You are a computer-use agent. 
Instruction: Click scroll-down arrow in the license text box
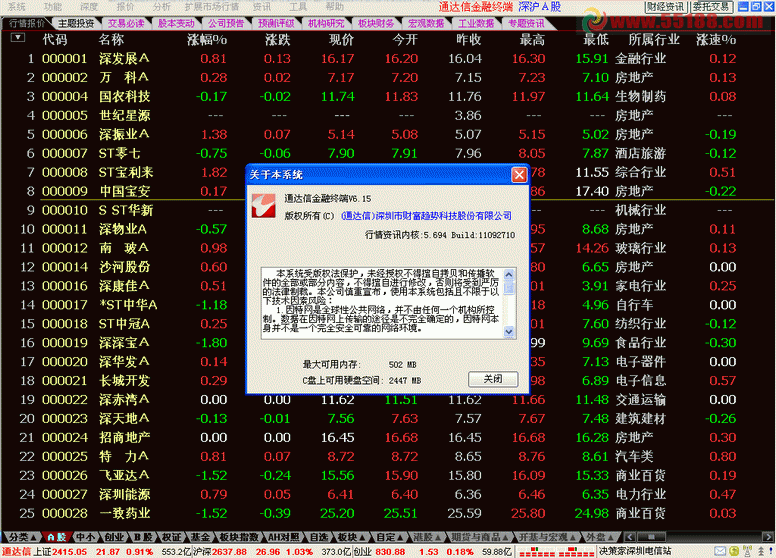[509, 332]
